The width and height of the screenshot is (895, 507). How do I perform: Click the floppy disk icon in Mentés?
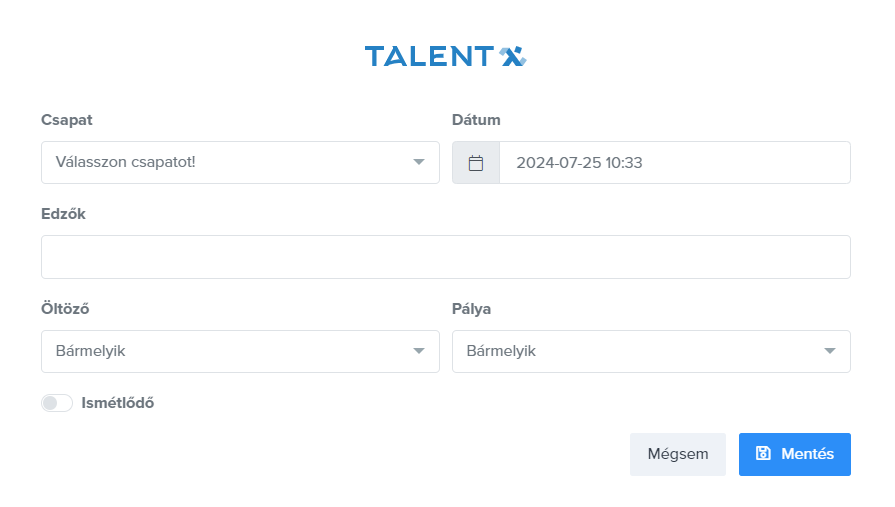pos(763,454)
